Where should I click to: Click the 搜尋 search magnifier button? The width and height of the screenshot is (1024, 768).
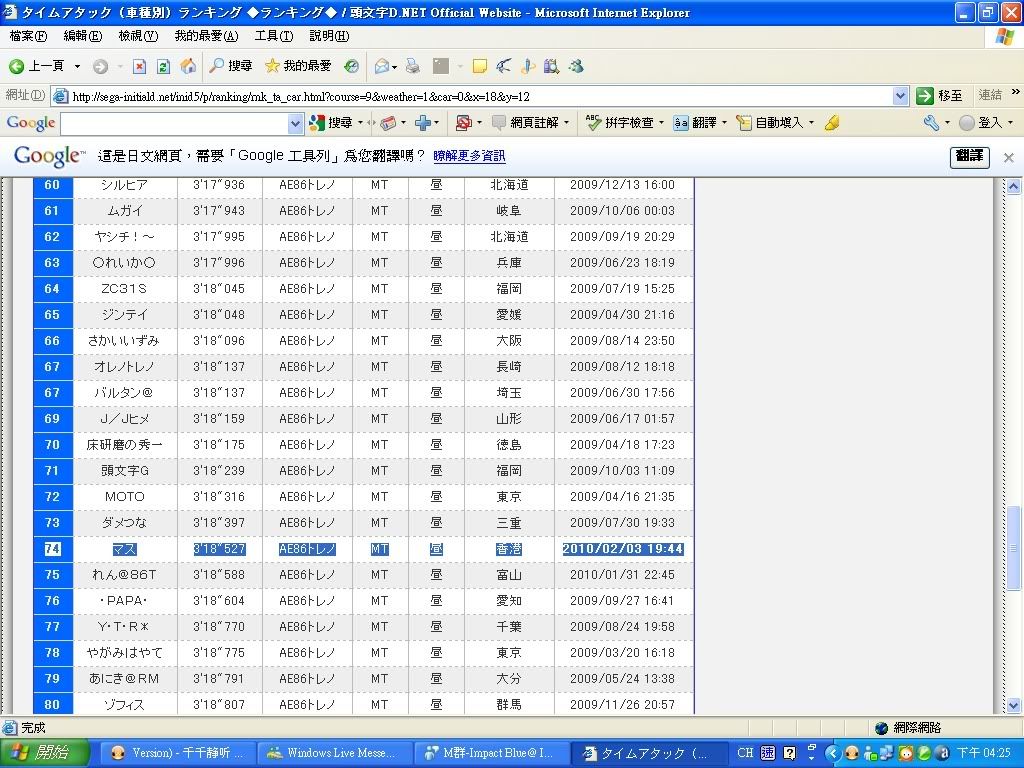[x=230, y=66]
